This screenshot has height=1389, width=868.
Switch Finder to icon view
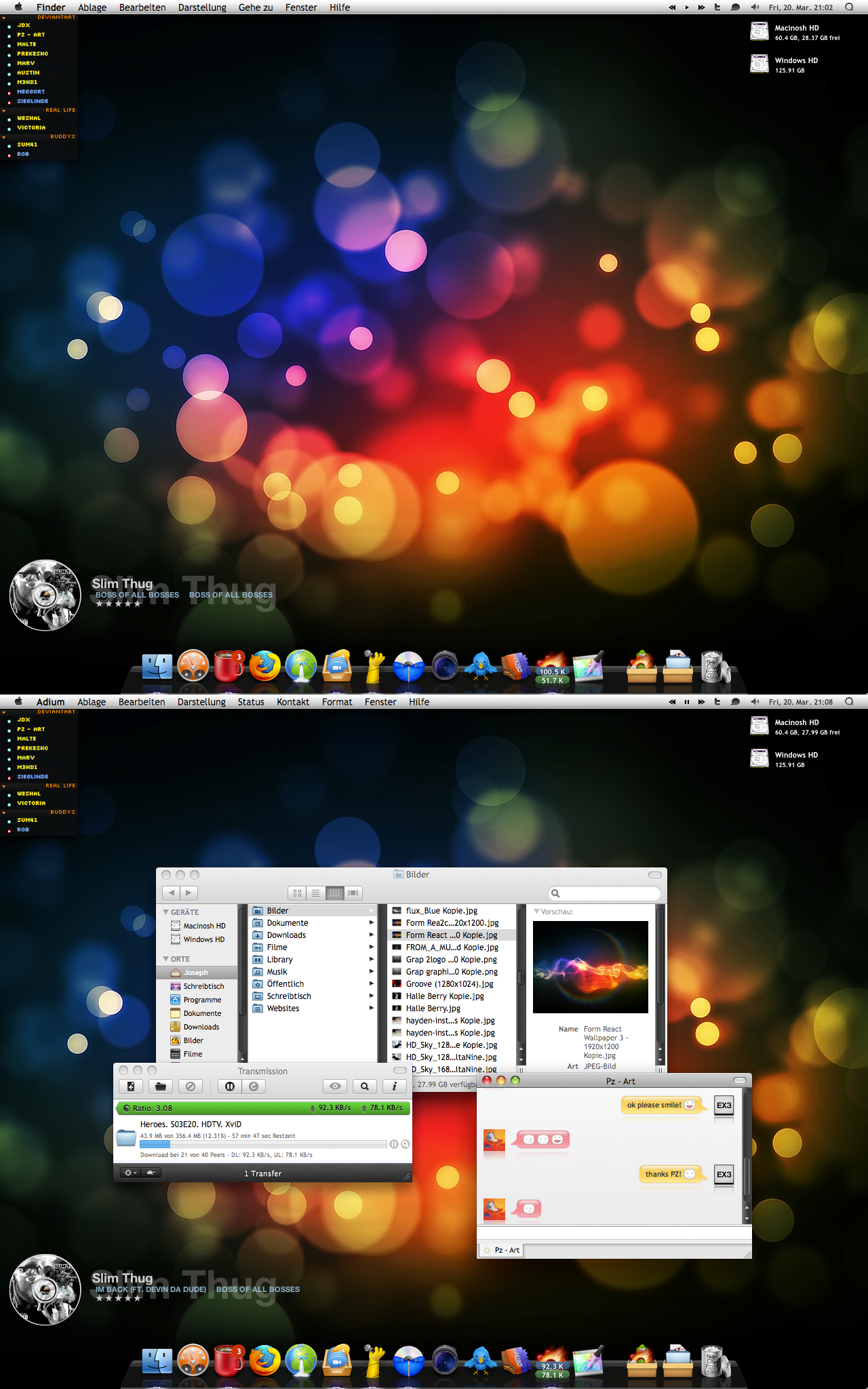pyautogui.click(x=297, y=893)
